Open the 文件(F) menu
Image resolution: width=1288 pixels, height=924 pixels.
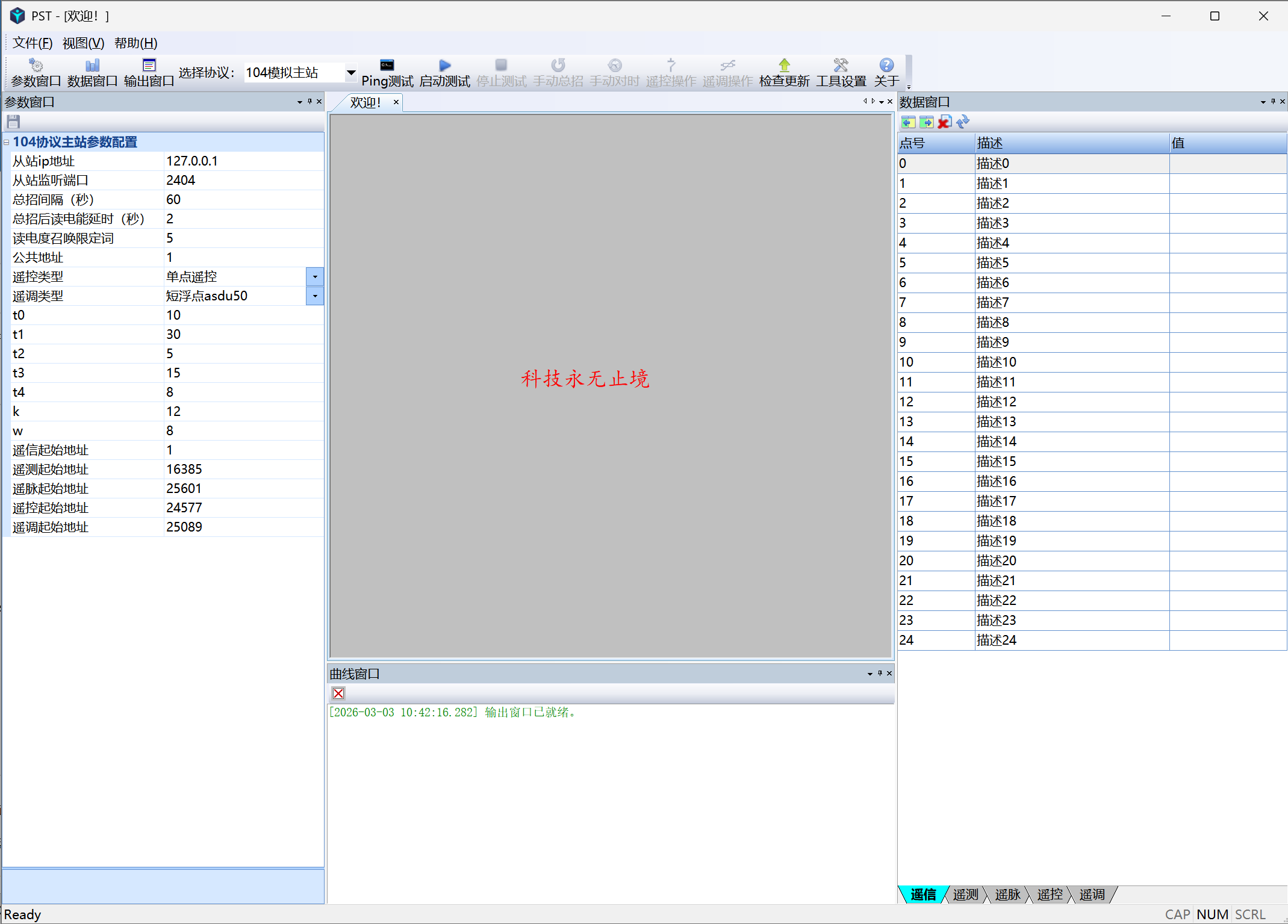click(33, 43)
